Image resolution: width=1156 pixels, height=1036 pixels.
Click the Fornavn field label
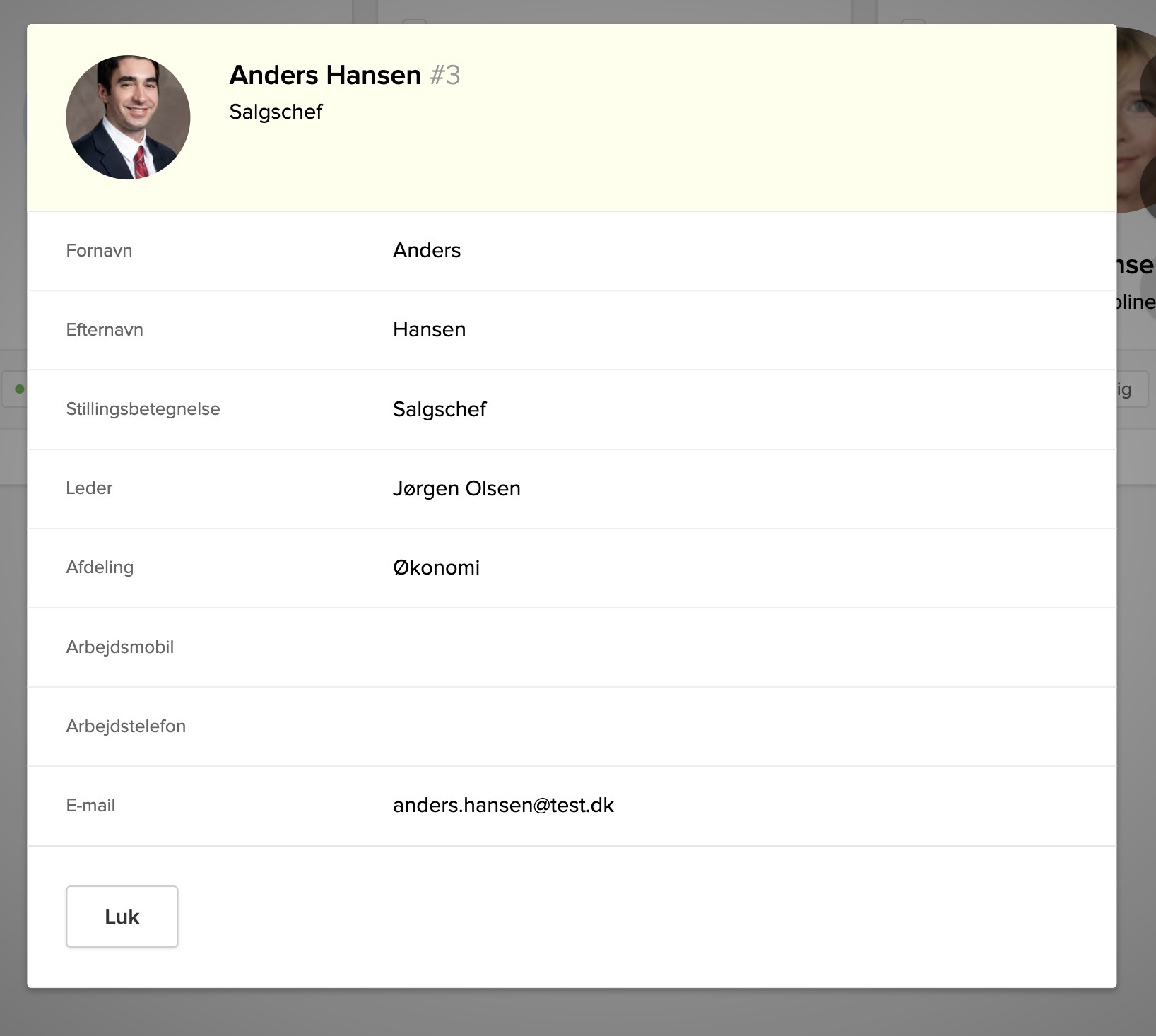pyautogui.click(x=99, y=251)
